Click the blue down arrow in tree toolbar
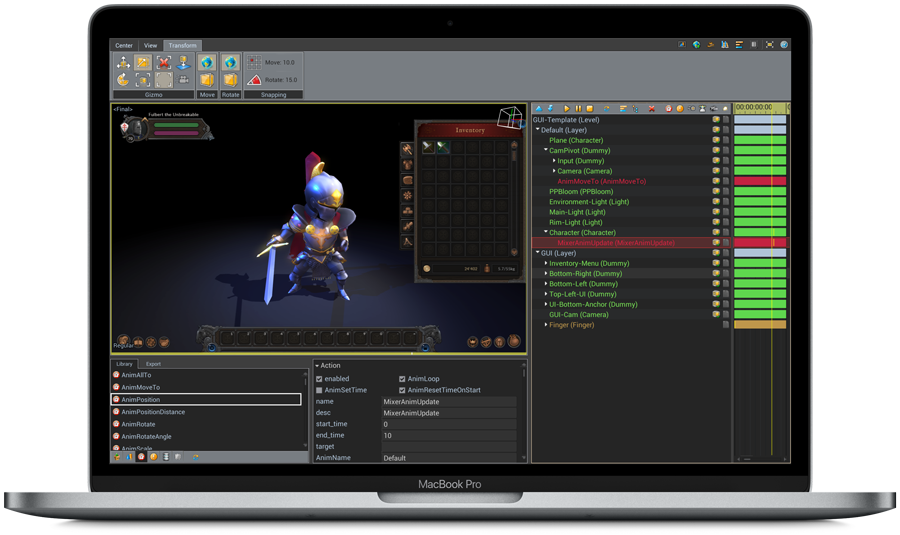The image size is (900, 535). 550,108
